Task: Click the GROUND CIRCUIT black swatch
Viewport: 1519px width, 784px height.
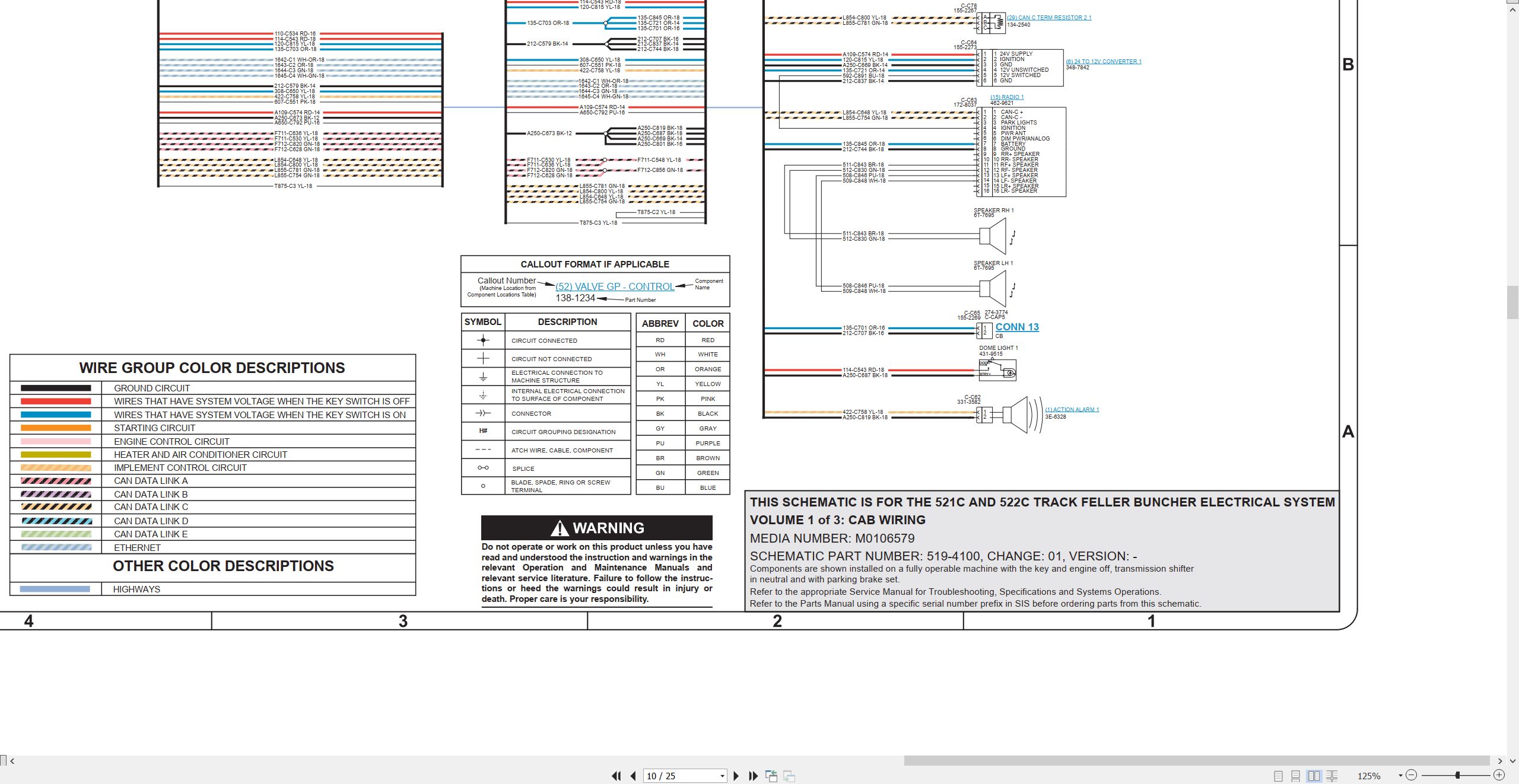Action: 56,388
